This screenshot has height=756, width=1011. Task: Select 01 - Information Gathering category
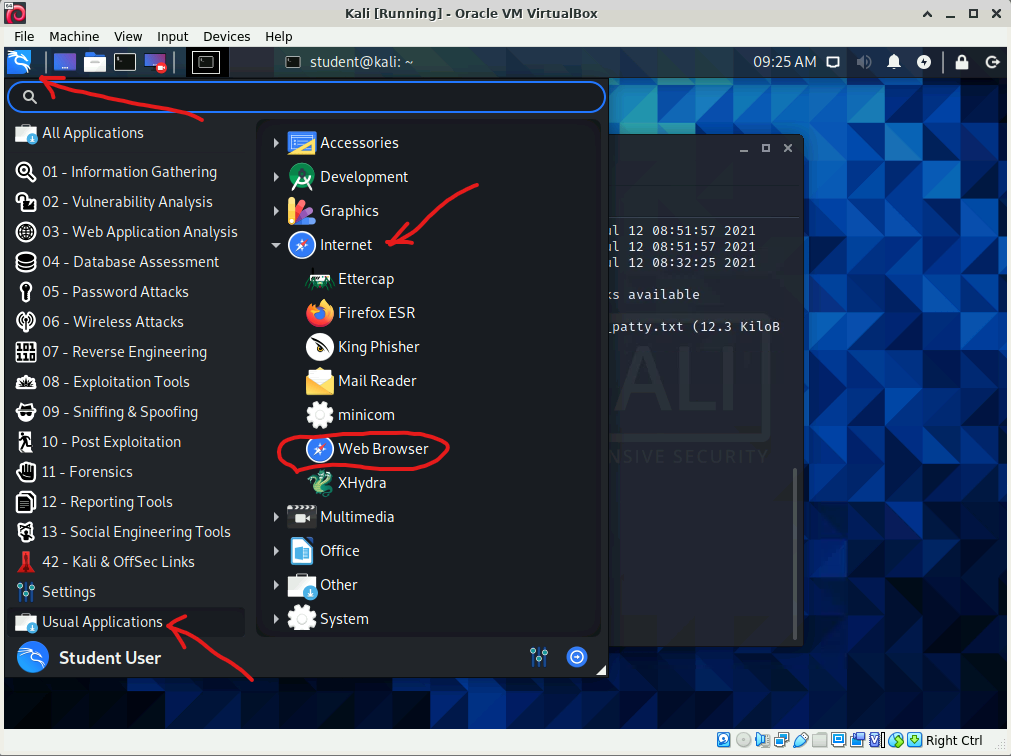(126, 172)
